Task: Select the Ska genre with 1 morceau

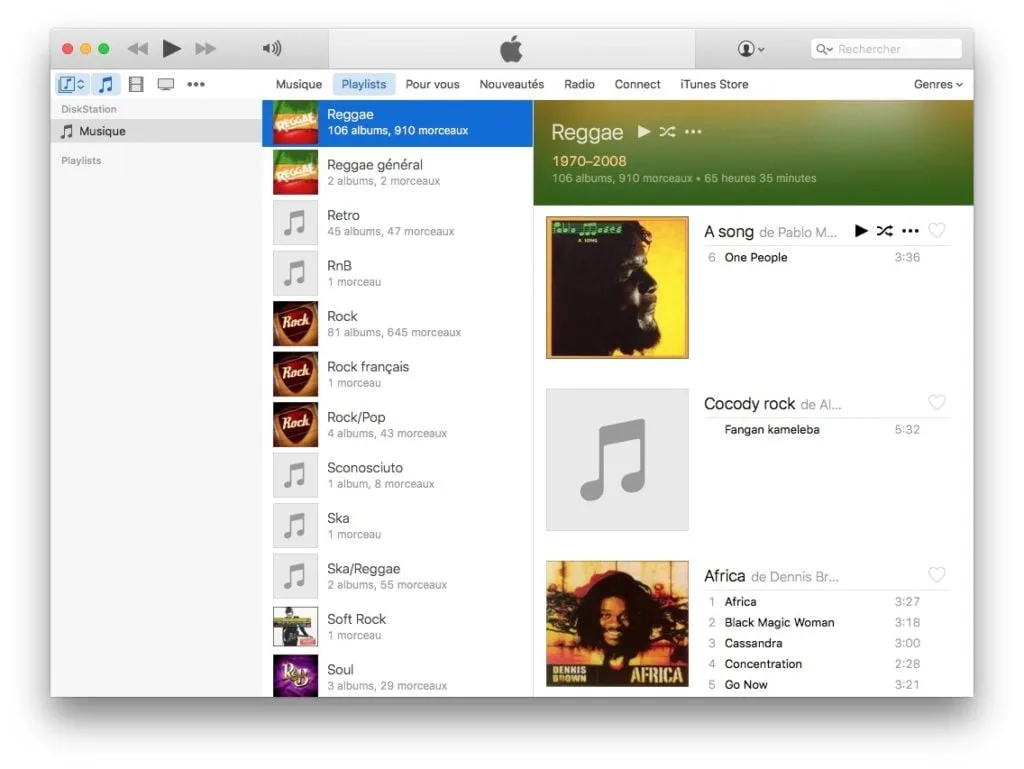Action: coord(398,526)
